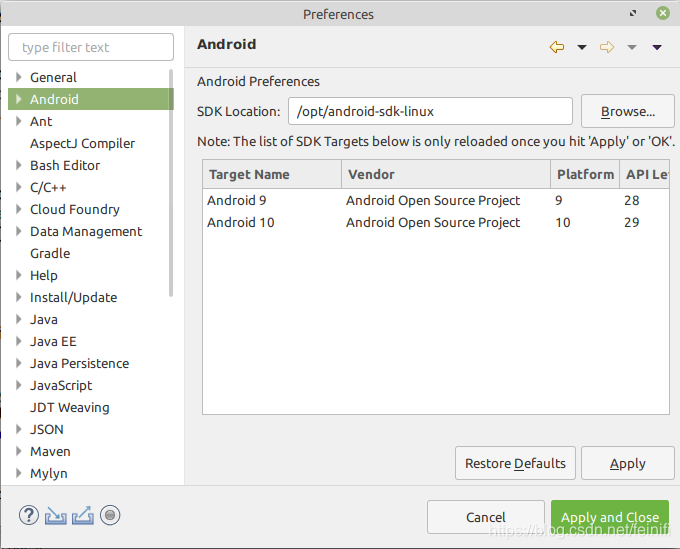Expand the C/C++ node
The width and height of the screenshot is (680, 549).
pyautogui.click(x=18, y=187)
